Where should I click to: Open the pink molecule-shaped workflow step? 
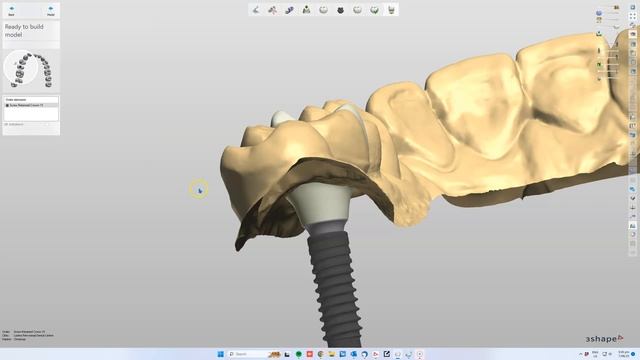pyautogui.click(x=273, y=10)
